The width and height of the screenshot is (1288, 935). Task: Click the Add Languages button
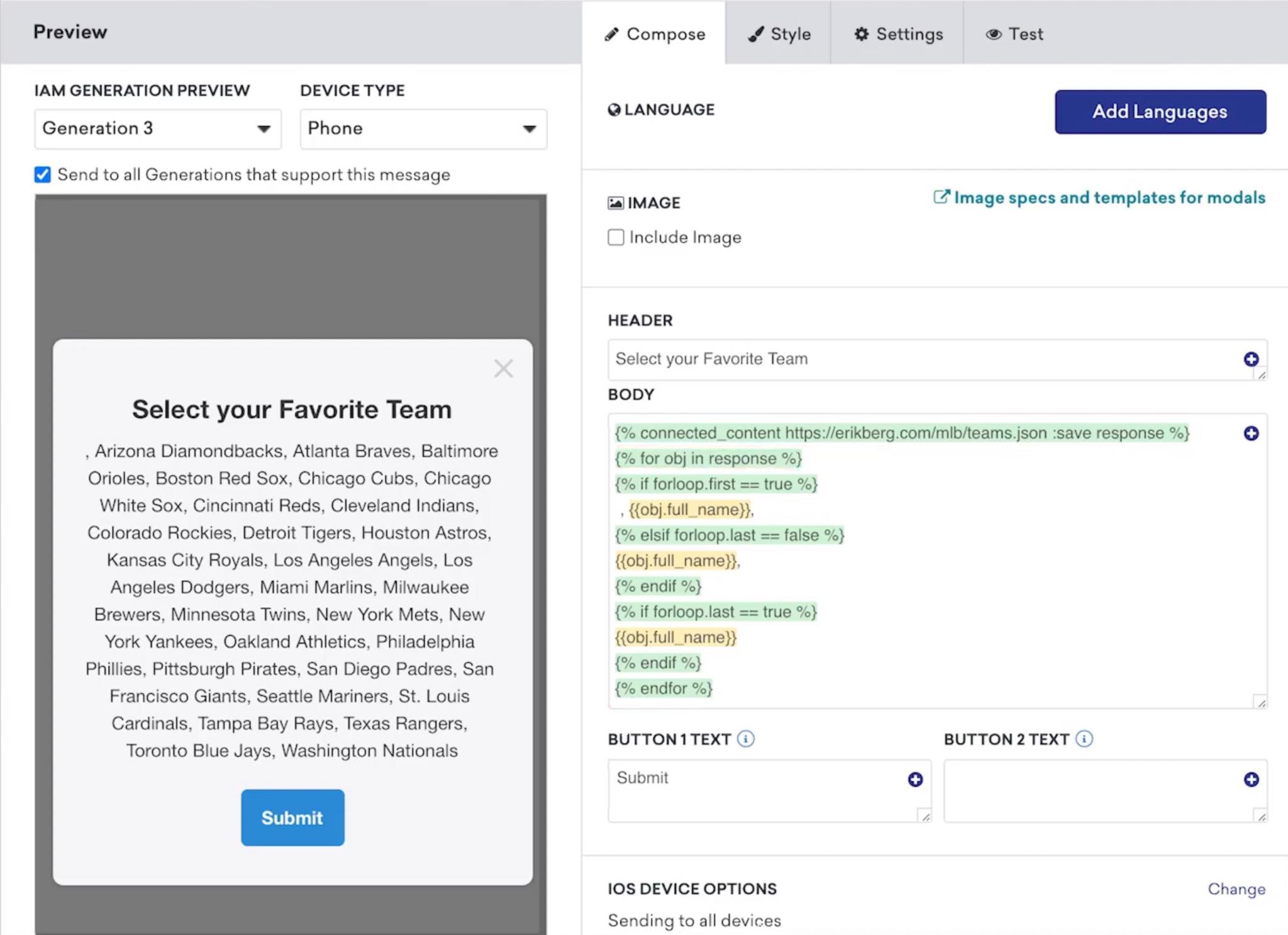click(x=1160, y=112)
